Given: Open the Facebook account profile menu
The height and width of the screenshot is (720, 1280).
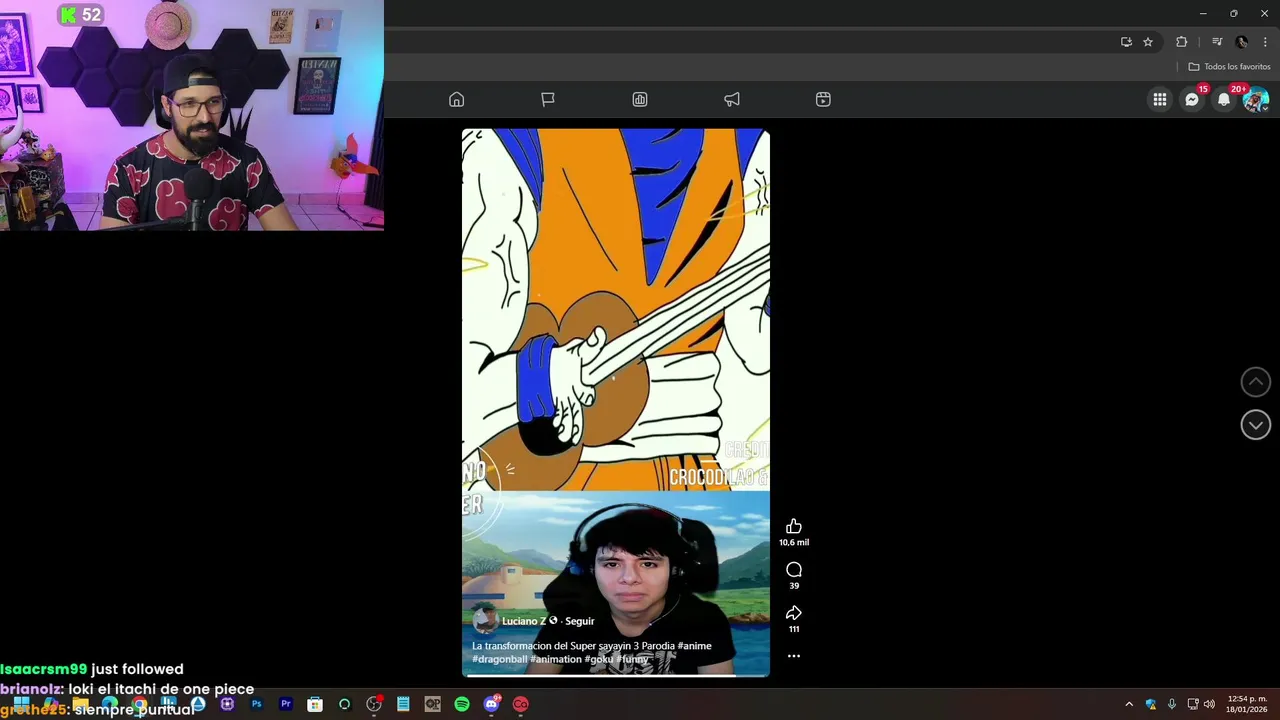Looking at the screenshot, I should (1256, 99).
